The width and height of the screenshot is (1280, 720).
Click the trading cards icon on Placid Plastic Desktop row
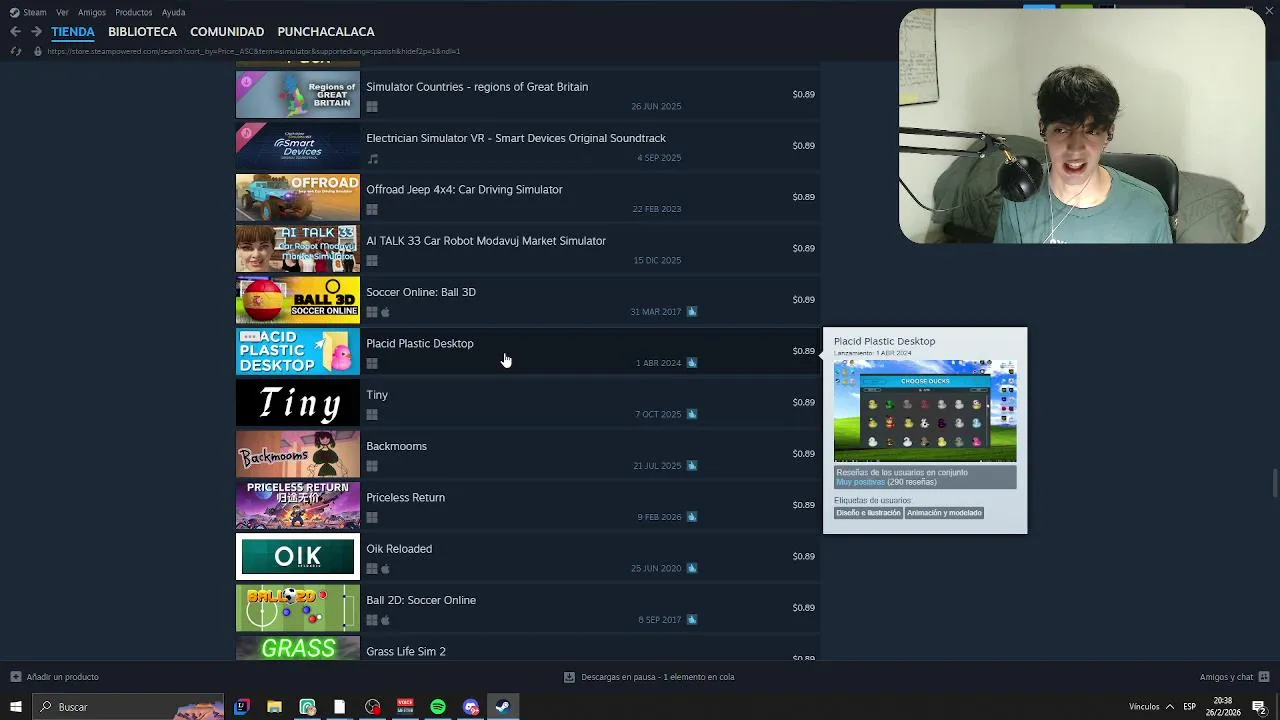[x=692, y=363]
